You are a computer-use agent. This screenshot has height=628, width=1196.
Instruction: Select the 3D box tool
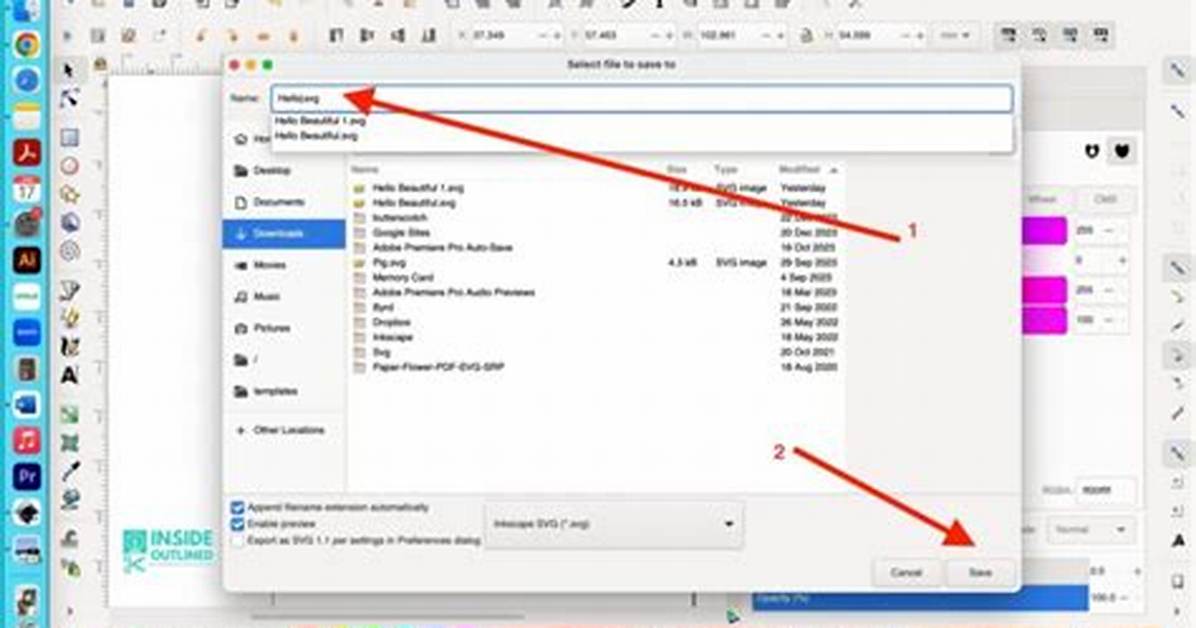(69, 222)
